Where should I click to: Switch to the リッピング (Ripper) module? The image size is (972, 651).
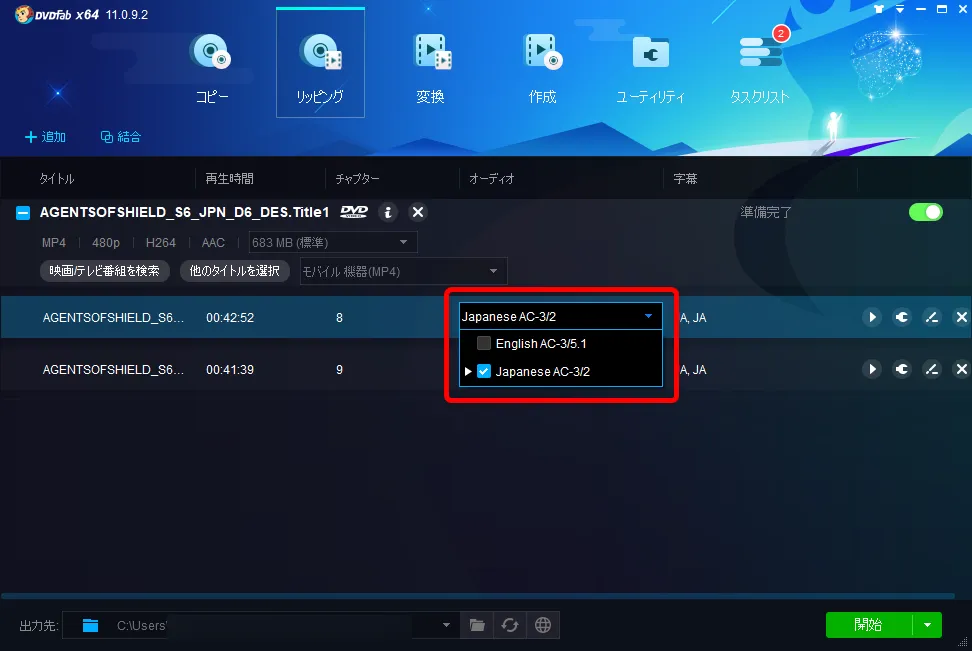[x=320, y=63]
